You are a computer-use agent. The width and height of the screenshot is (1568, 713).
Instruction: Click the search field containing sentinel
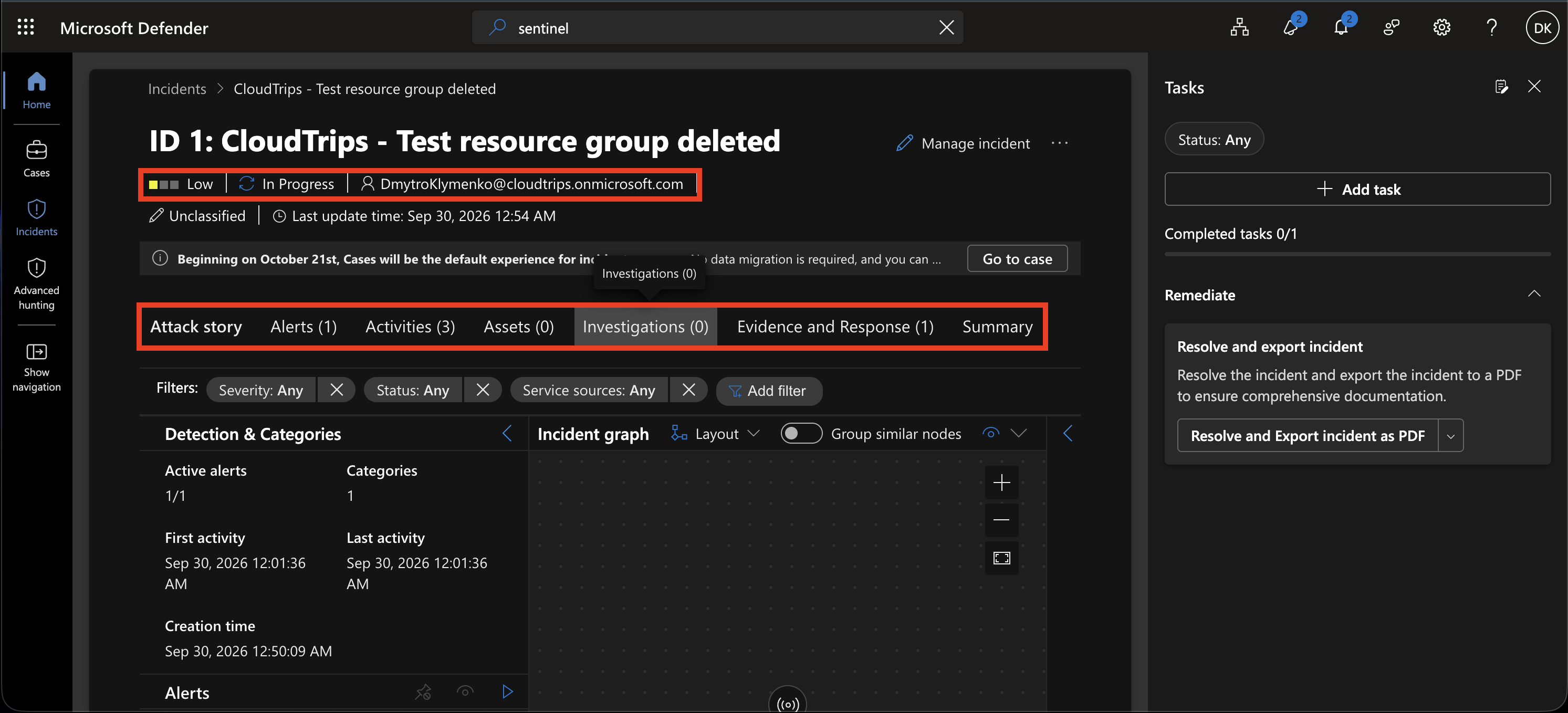(718, 27)
